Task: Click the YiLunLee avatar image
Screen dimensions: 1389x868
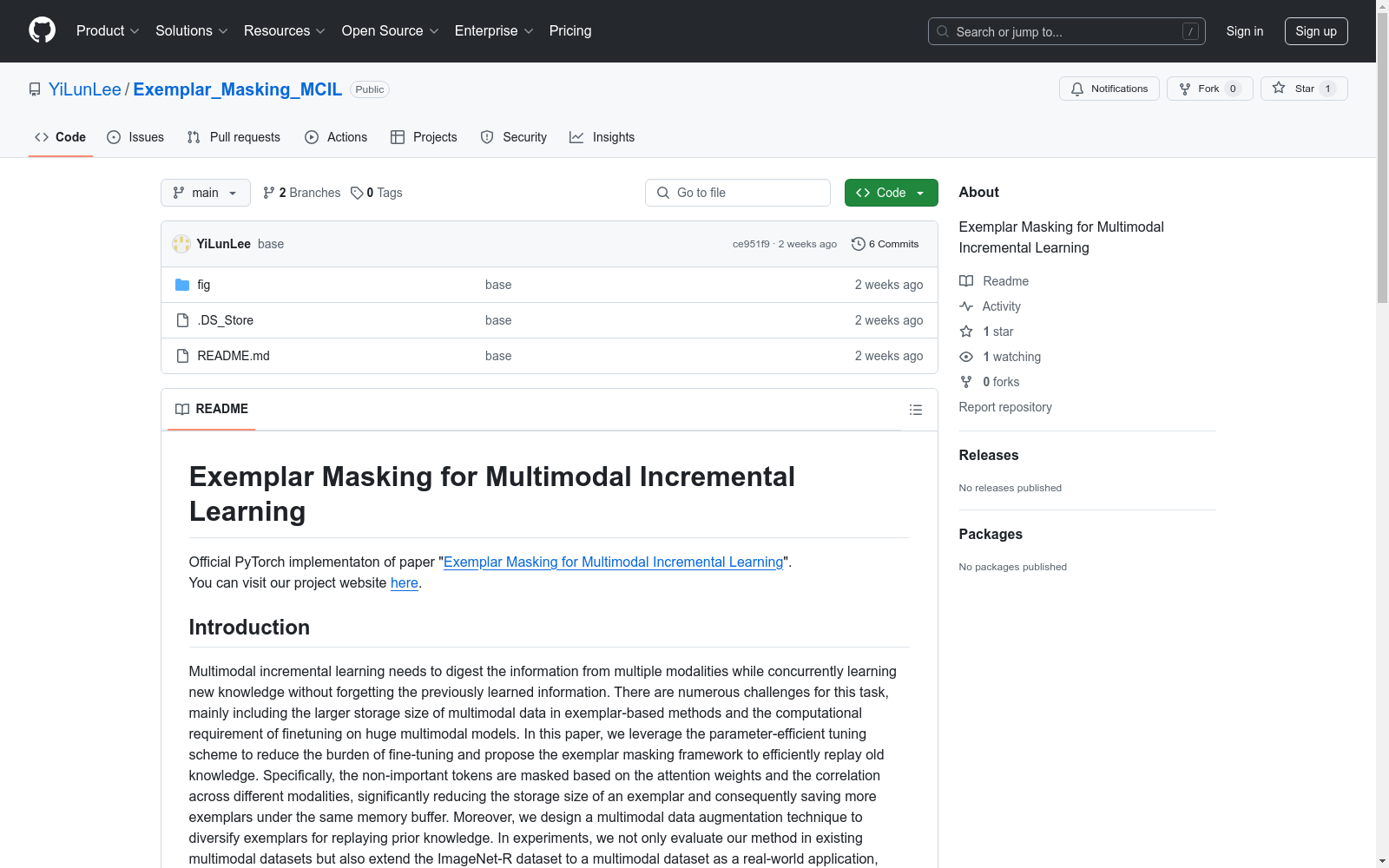Action: click(181, 244)
